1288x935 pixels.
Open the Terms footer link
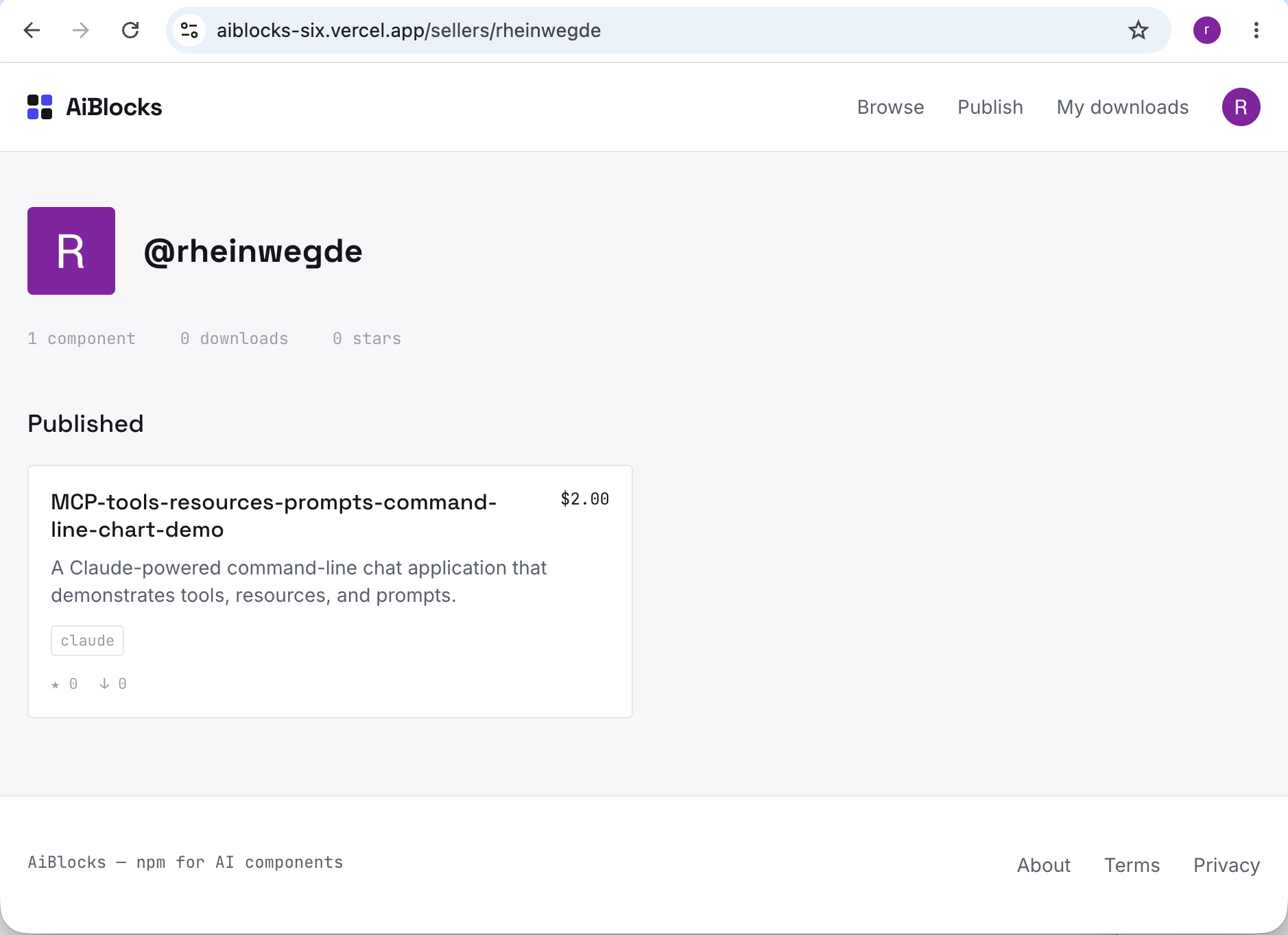coord(1132,865)
